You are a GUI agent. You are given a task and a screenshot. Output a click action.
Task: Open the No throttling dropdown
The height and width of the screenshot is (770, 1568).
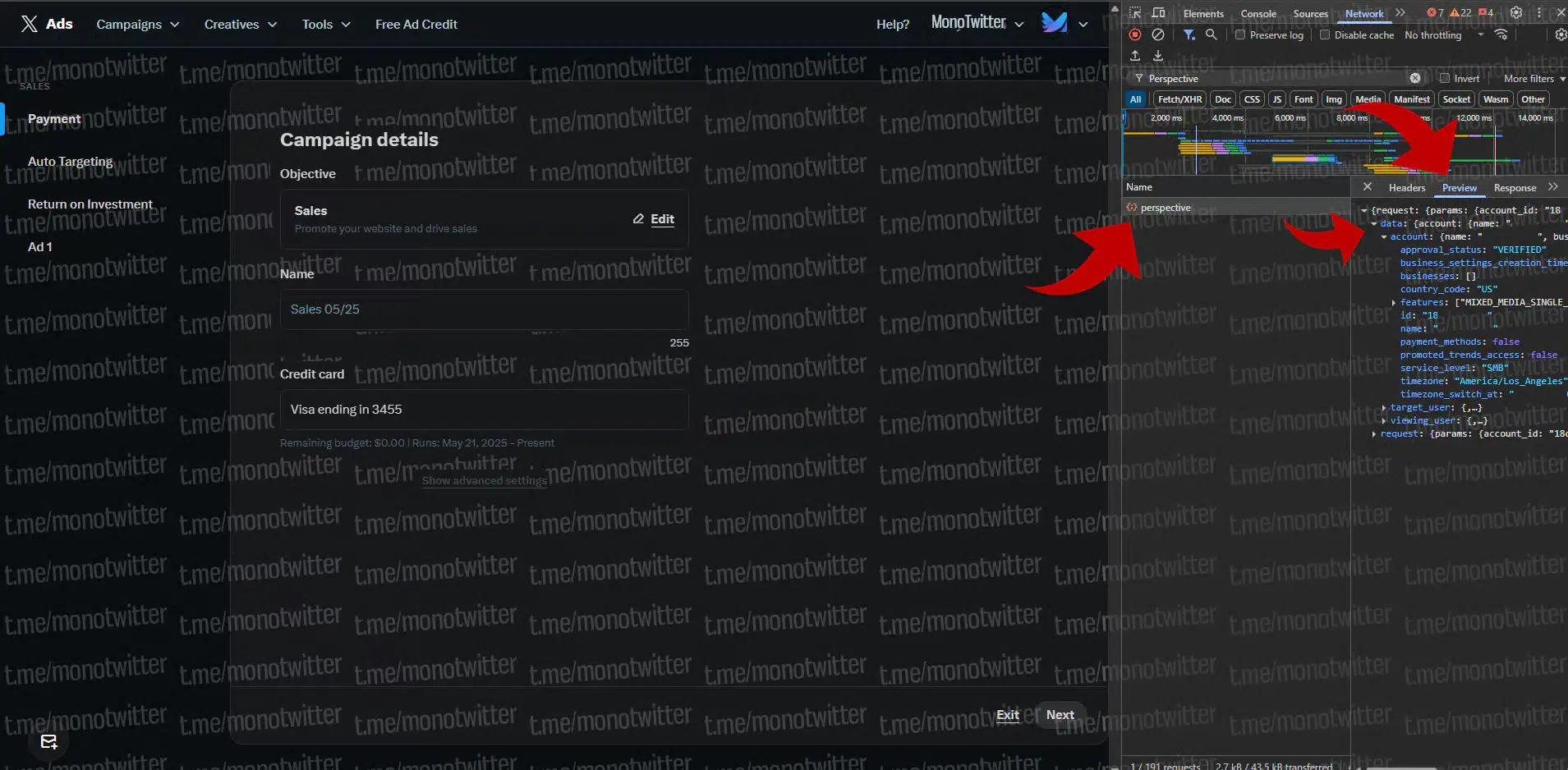[x=1444, y=35]
